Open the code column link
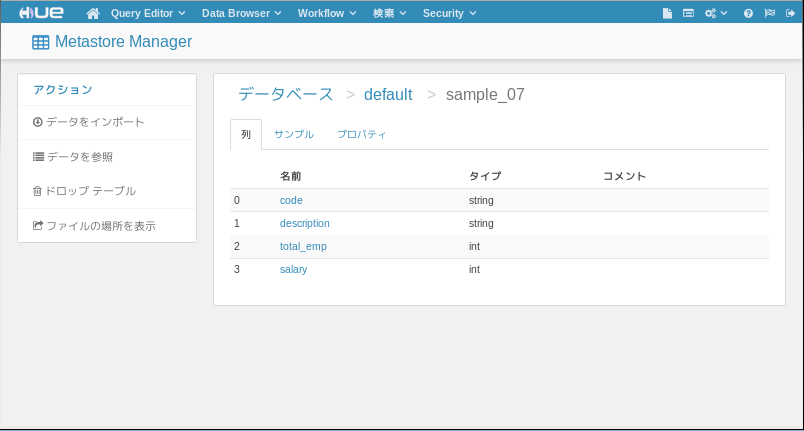 [x=291, y=200]
